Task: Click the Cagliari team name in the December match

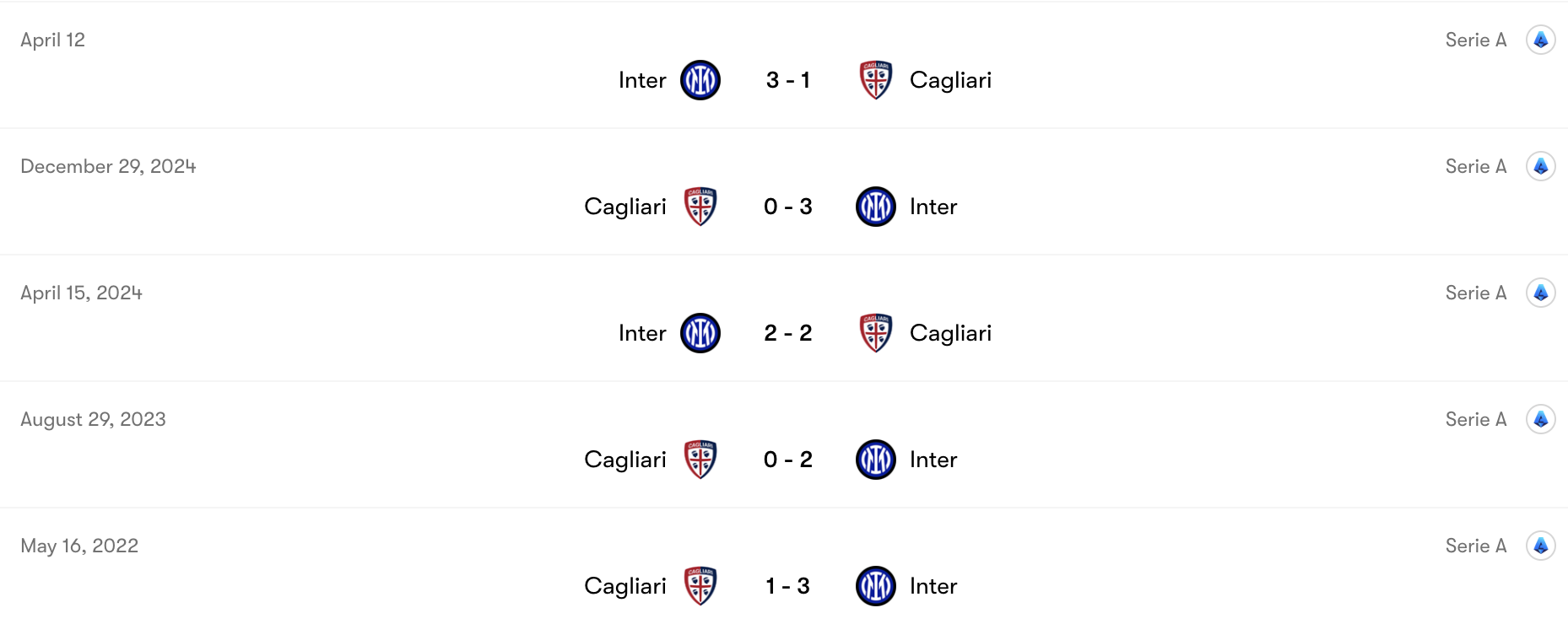Action: (x=624, y=207)
